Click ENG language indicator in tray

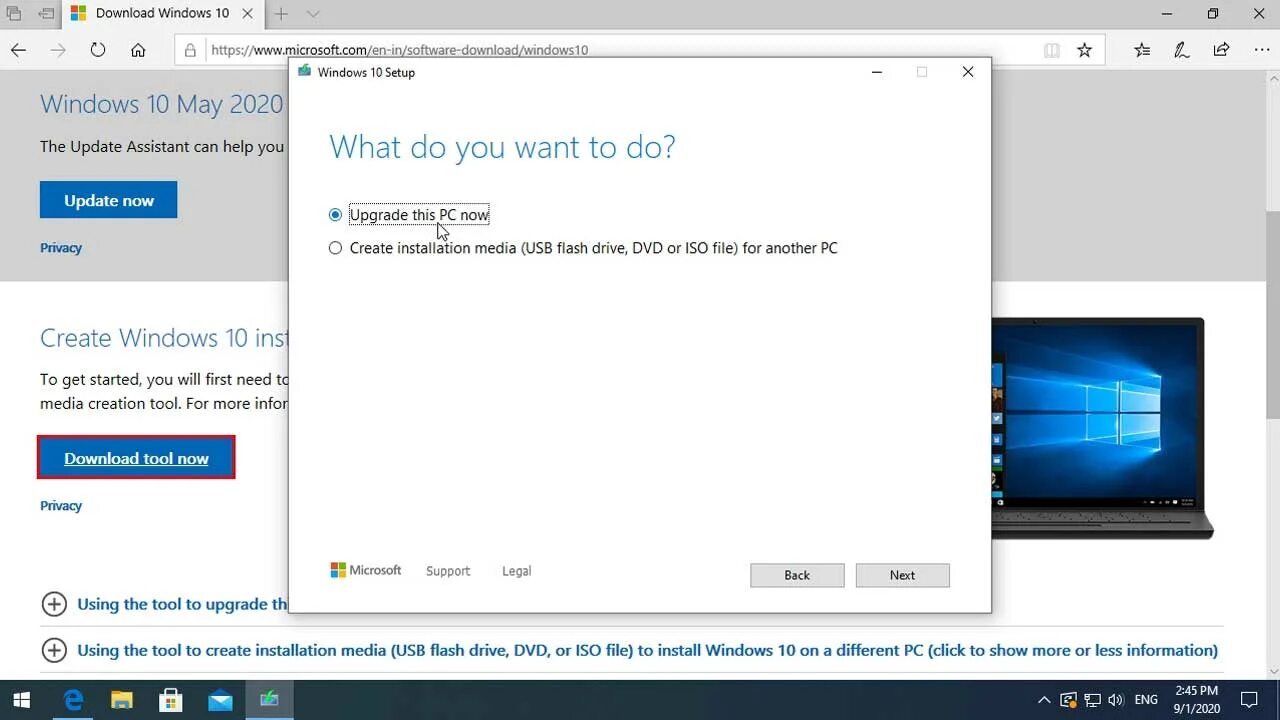tap(1146, 700)
